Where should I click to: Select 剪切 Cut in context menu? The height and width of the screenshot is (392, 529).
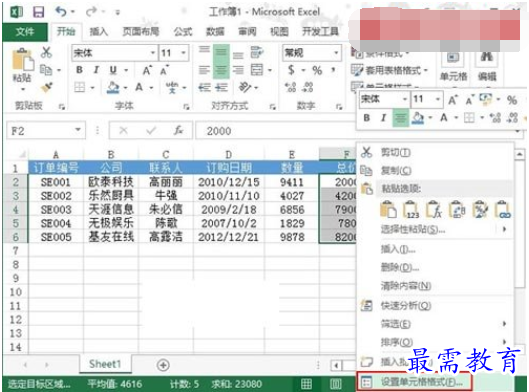(x=436, y=152)
